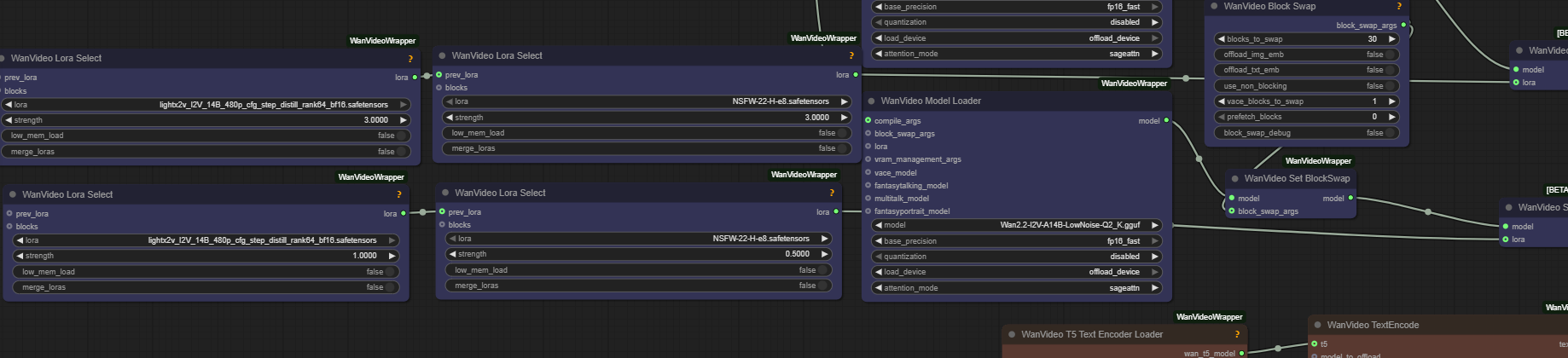The width and height of the screenshot is (1568, 358).
Task: Open the help icon on WanVideo Block Swap node
Action: point(1399,7)
